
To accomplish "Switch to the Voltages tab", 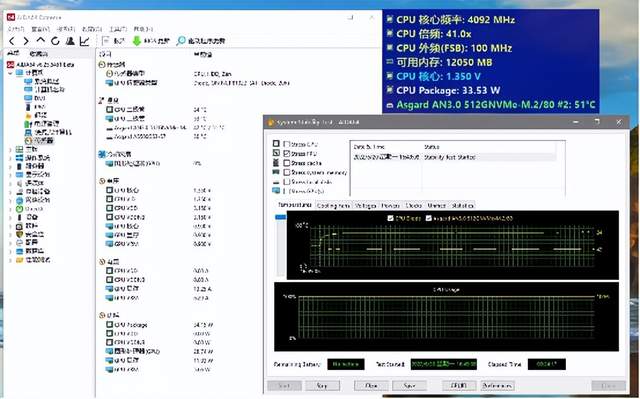I will 365,206.
